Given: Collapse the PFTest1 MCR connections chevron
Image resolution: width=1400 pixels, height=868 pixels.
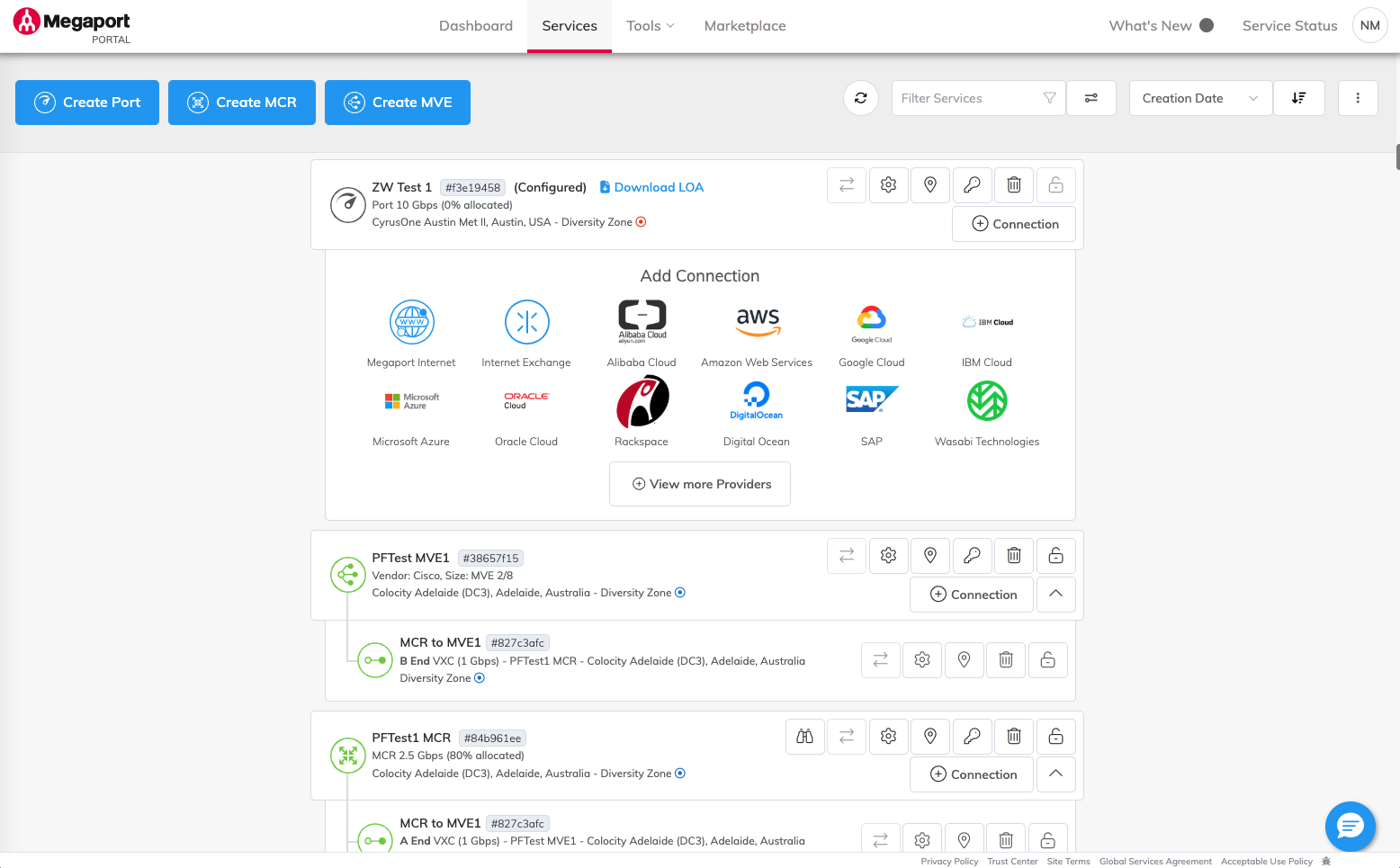Looking at the screenshot, I should (1056, 774).
